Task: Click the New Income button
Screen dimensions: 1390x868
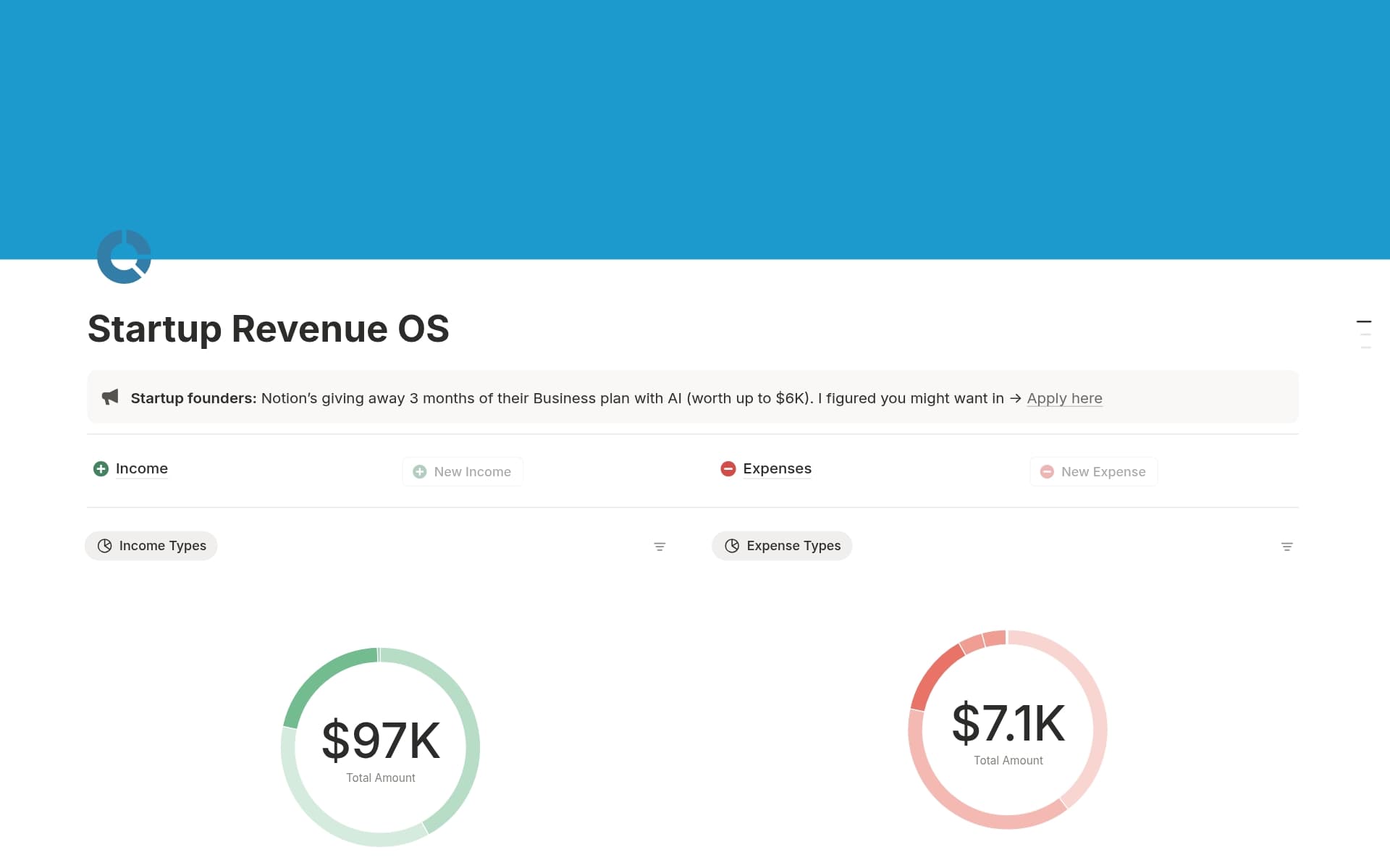Action: point(463,471)
